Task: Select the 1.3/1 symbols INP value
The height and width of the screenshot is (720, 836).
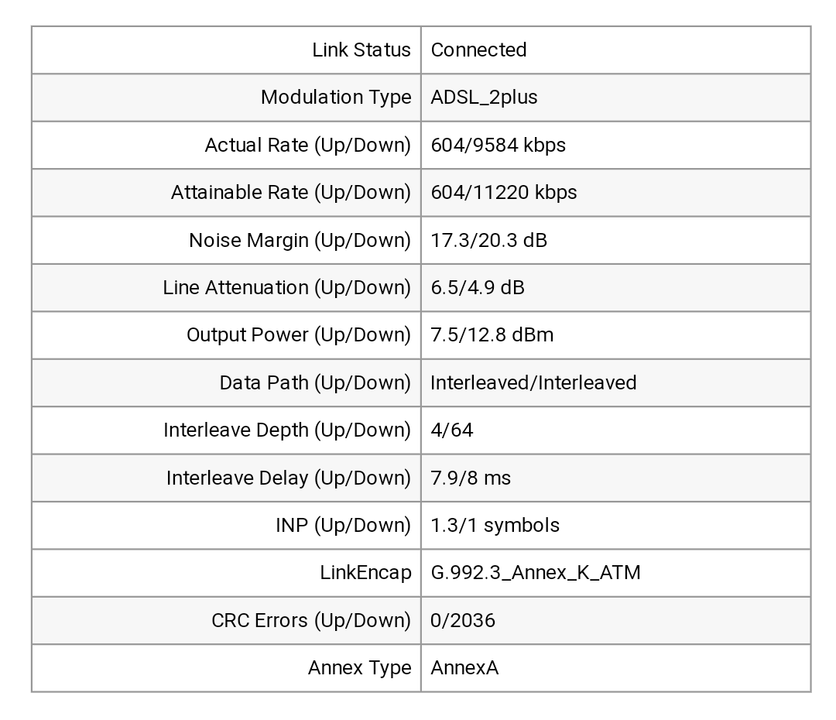Action: pos(495,525)
